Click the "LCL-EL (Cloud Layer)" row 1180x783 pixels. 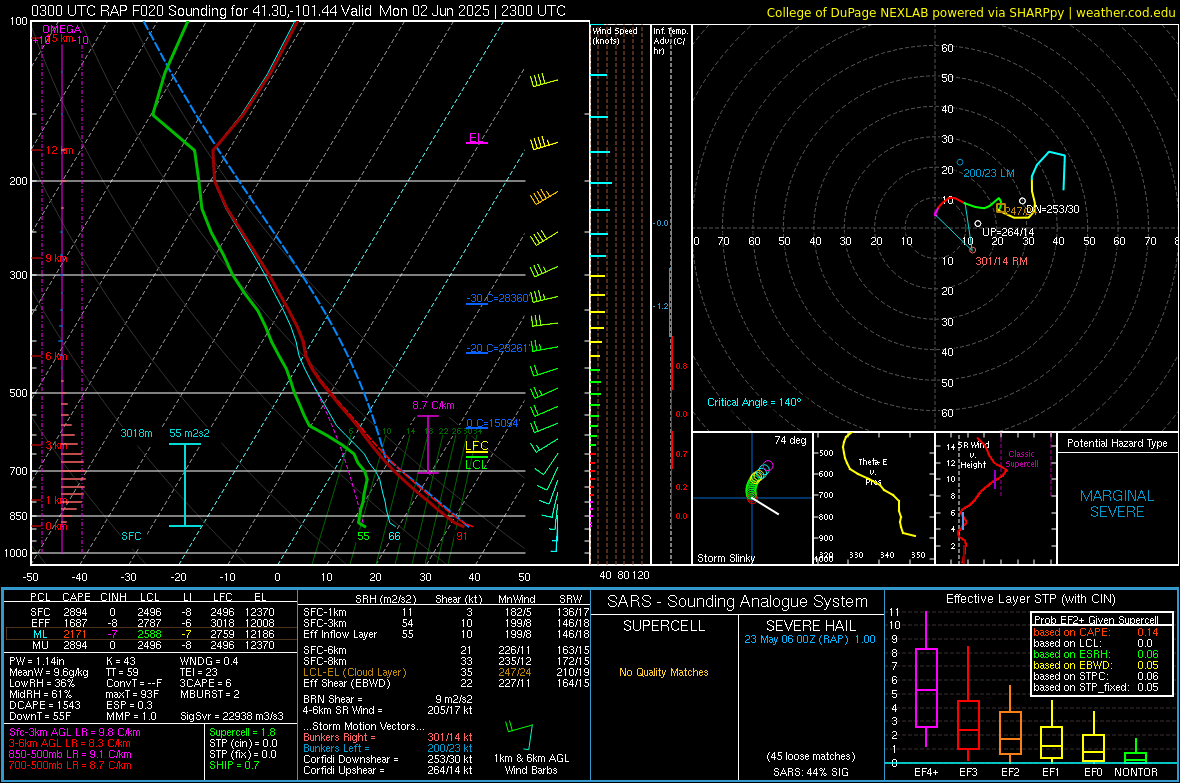pyautogui.click(x=446, y=672)
